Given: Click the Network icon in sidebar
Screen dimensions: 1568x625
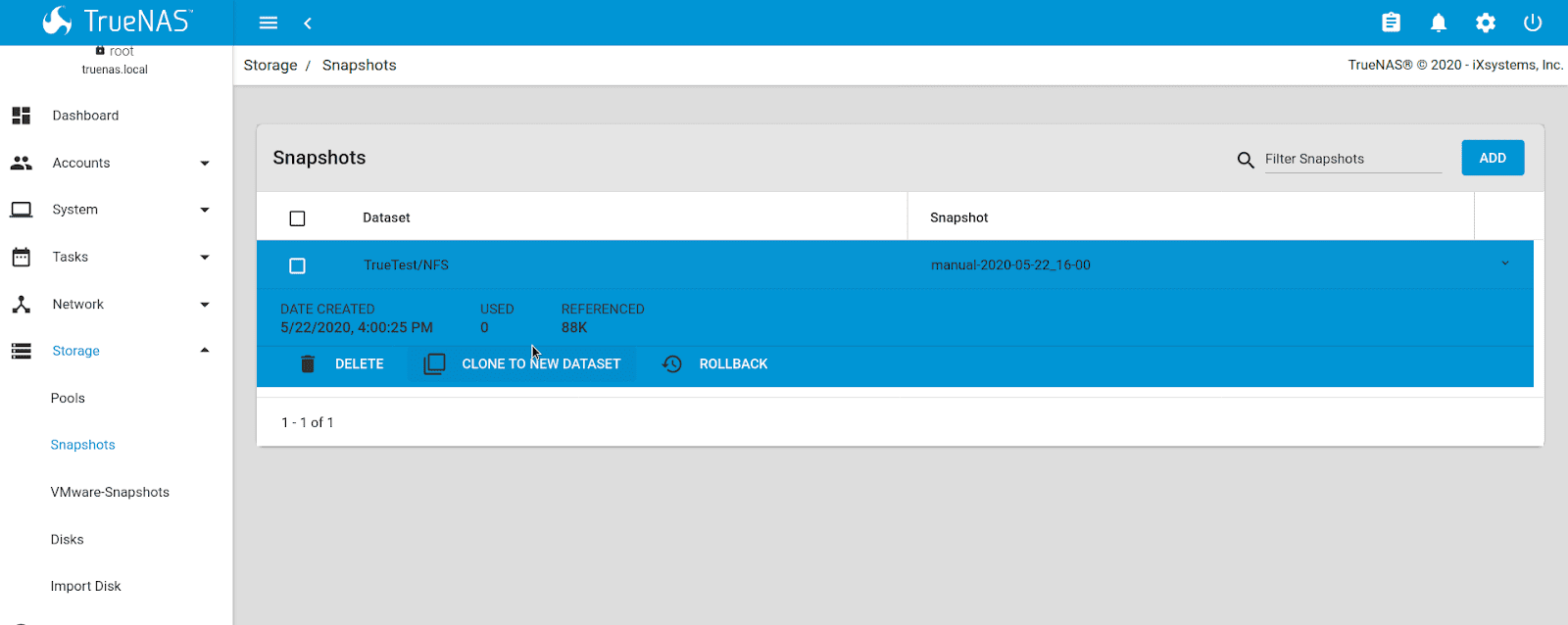Looking at the screenshot, I should click(x=21, y=304).
